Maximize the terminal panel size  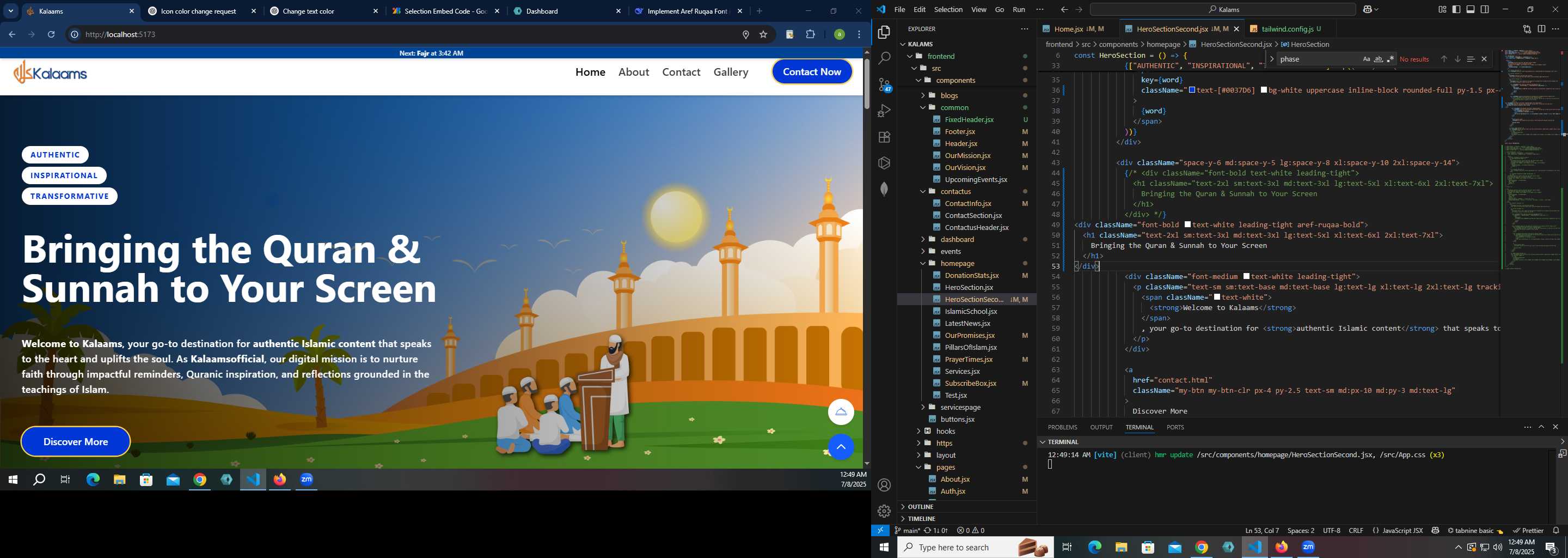[1541, 427]
